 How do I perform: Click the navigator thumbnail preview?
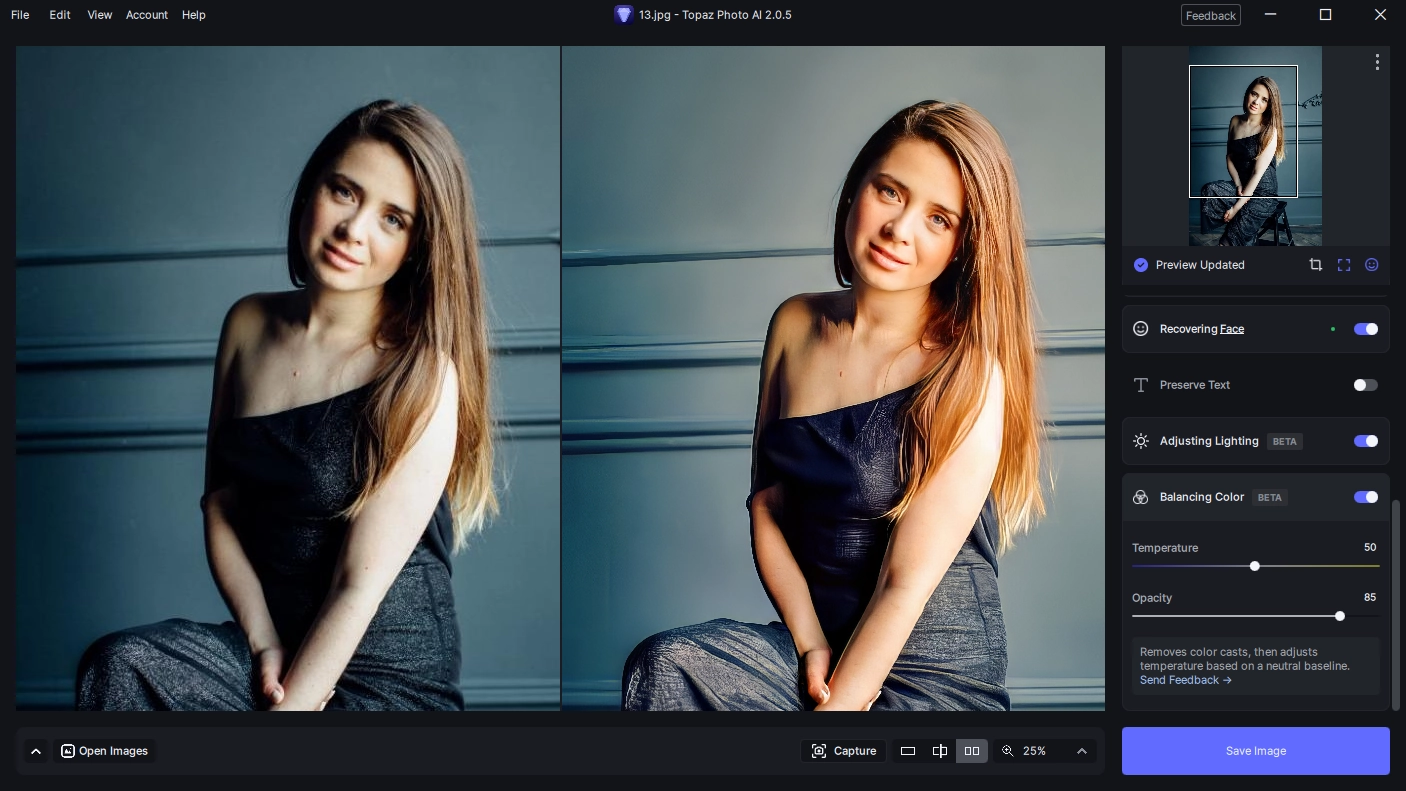coord(1255,146)
